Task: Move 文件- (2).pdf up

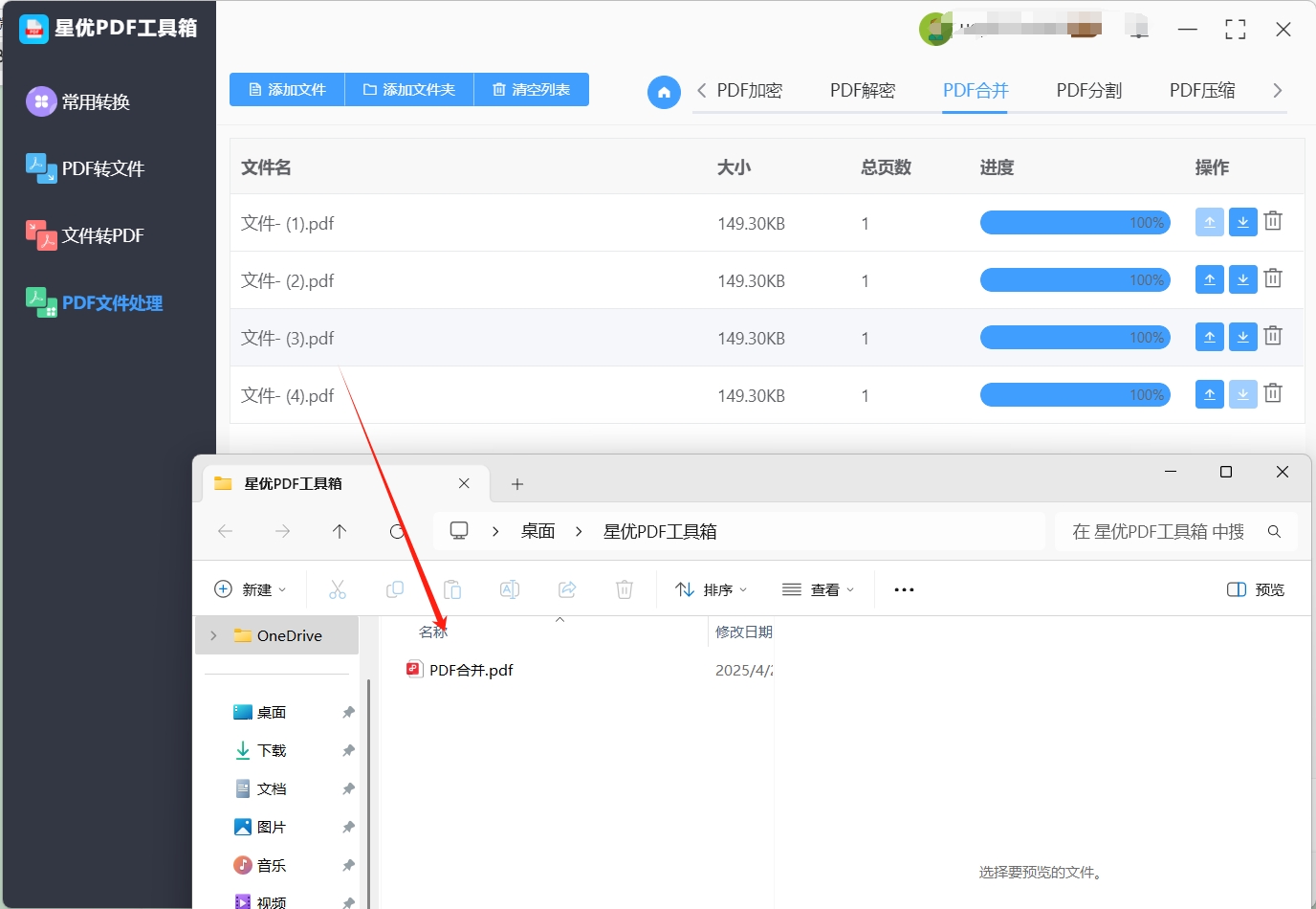Action: 1210,280
